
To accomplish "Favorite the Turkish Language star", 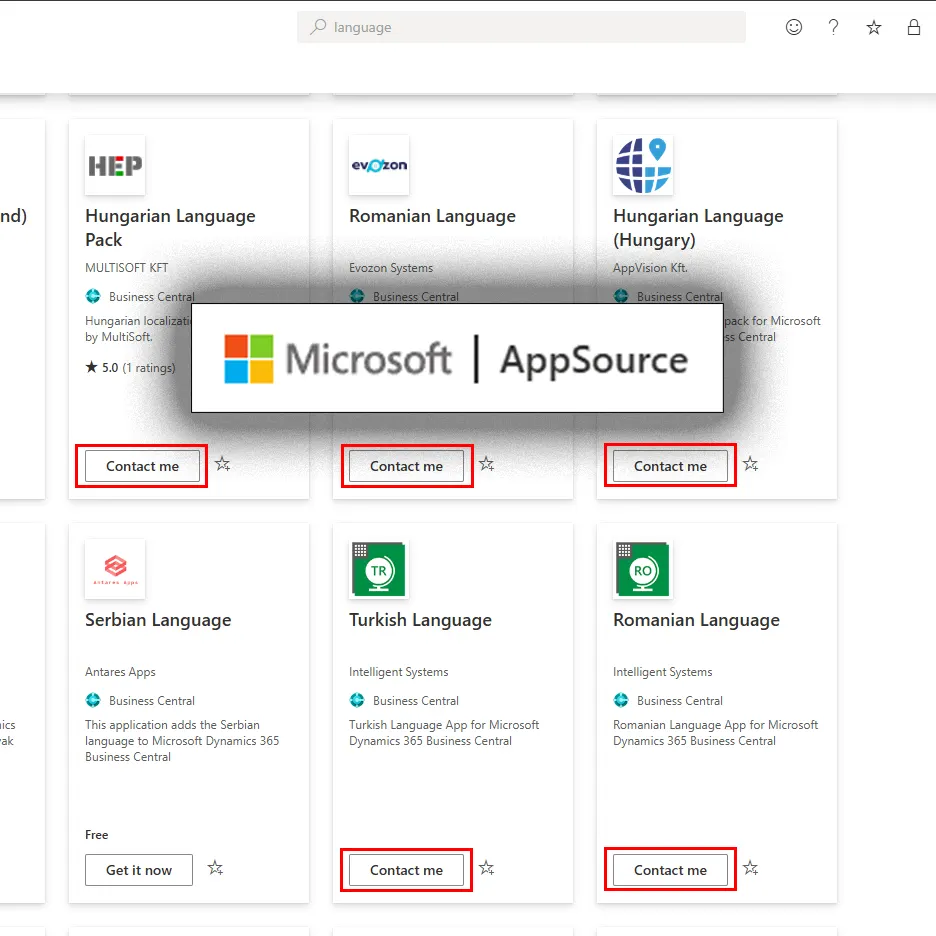I will click(486, 868).
